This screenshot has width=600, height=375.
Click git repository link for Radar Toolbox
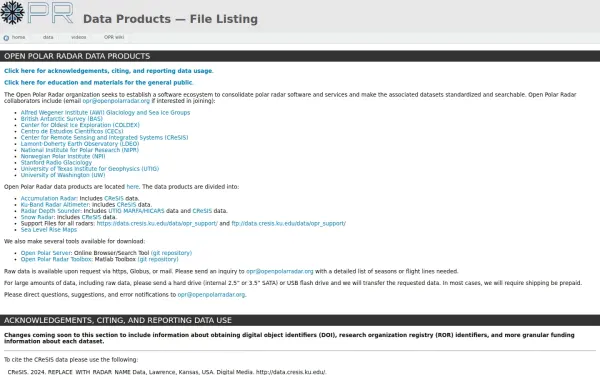(x=158, y=259)
